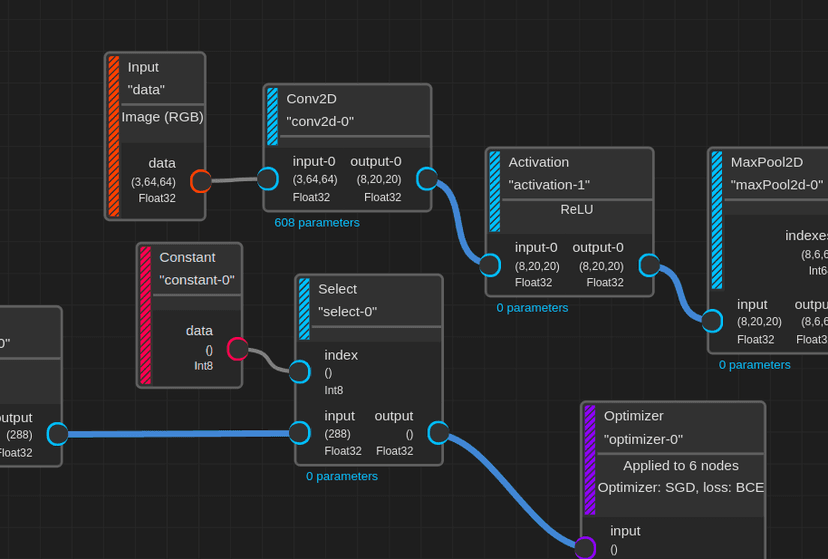
Task: Click the MaxPool2D node title
Action: click(767, 162)
